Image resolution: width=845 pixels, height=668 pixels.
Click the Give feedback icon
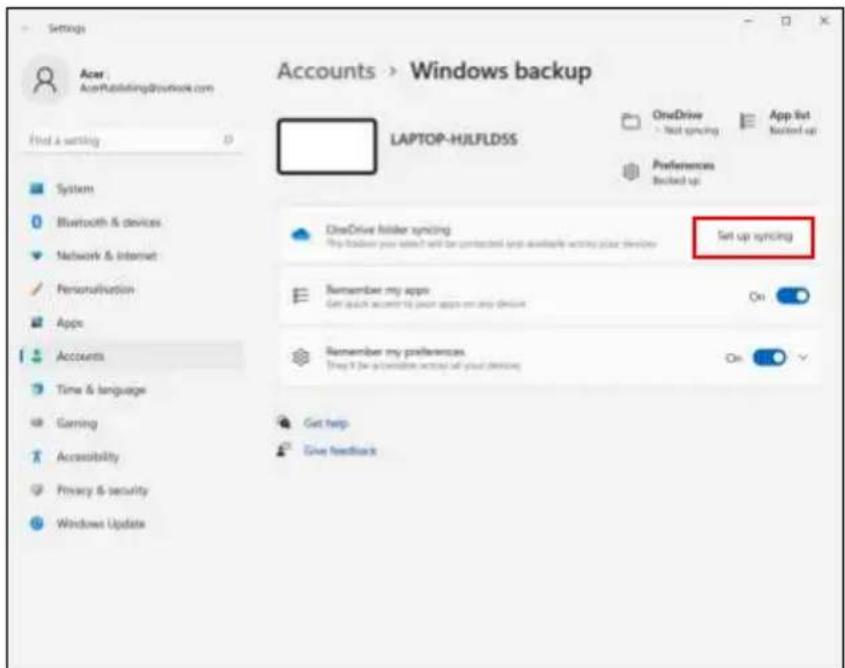tap(284, 450)
